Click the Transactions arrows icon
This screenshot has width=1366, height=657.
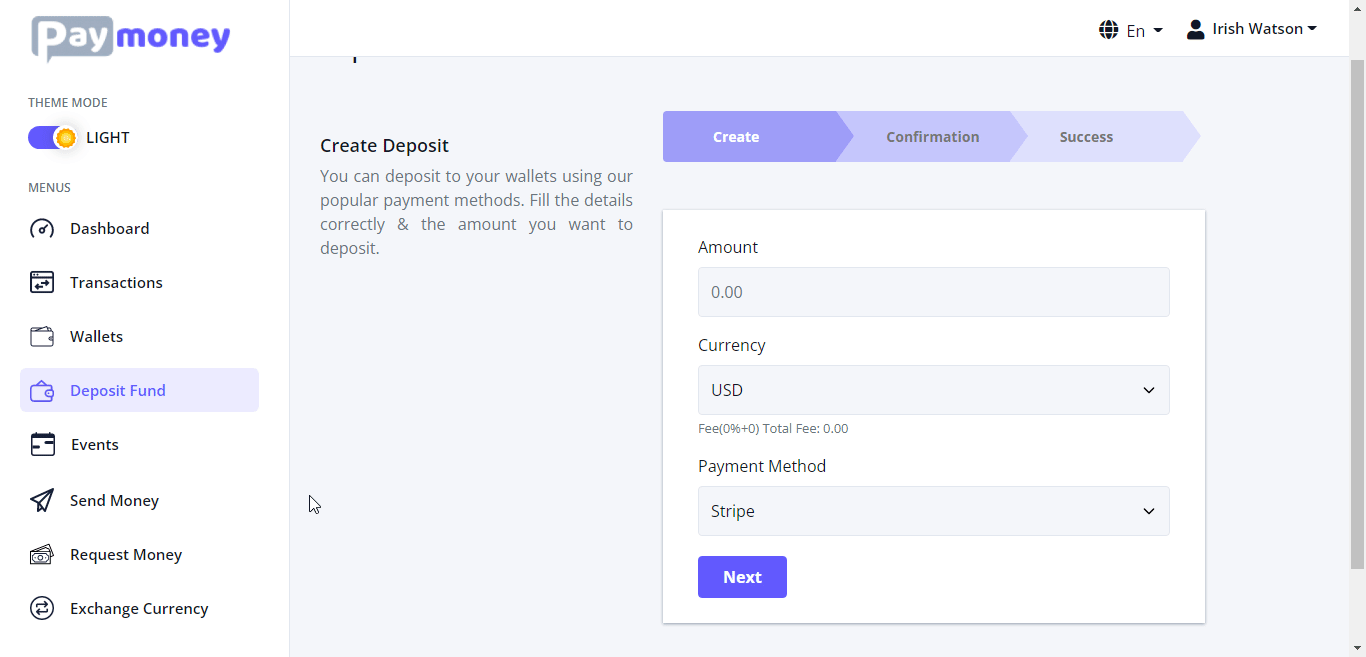(x=42, y=283)
